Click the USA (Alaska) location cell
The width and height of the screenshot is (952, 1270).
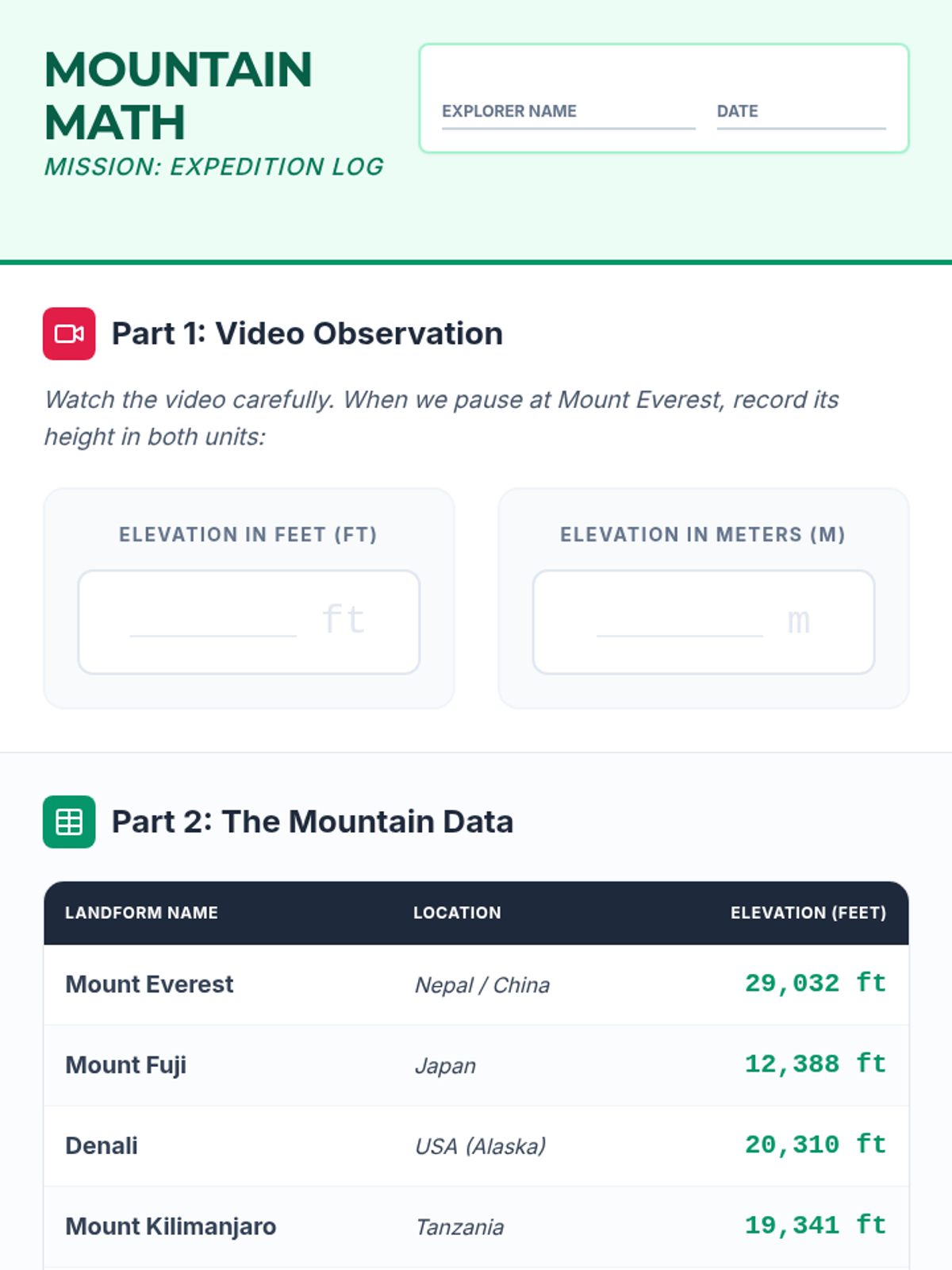(x=481, y=1146)
